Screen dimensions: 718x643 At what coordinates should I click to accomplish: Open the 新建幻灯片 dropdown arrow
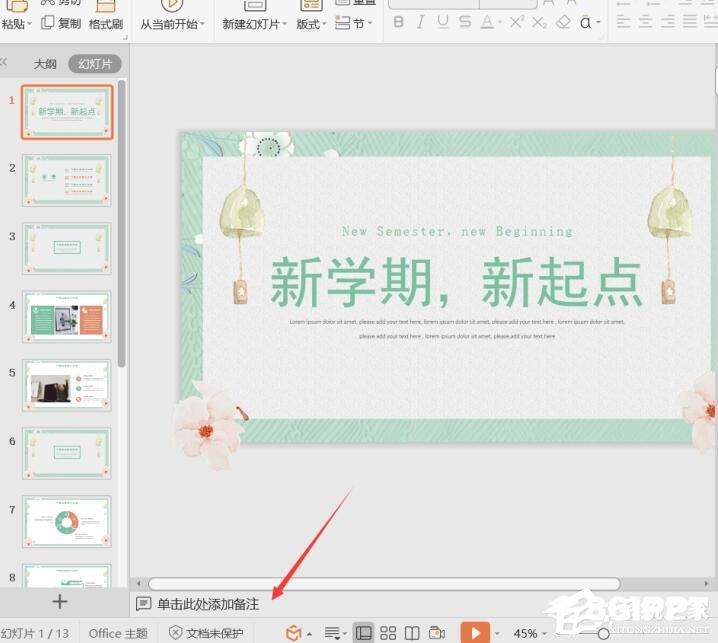click(284, 23)
